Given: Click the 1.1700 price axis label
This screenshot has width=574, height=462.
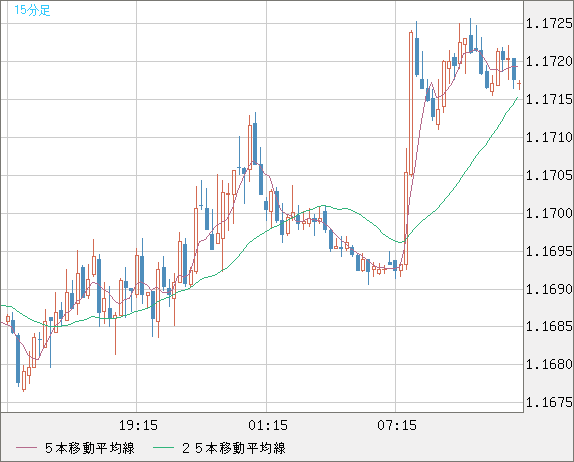Looking at the screenshot, I should pos(549,213).
